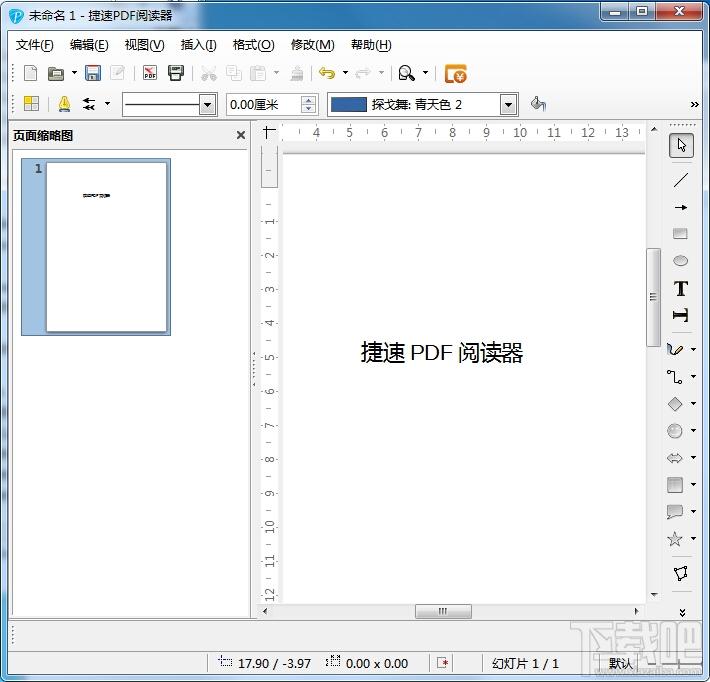The width and height of the screenshot is (710, 682).
Task: Toggle the grid display icon
Action: tap(31, 104)
